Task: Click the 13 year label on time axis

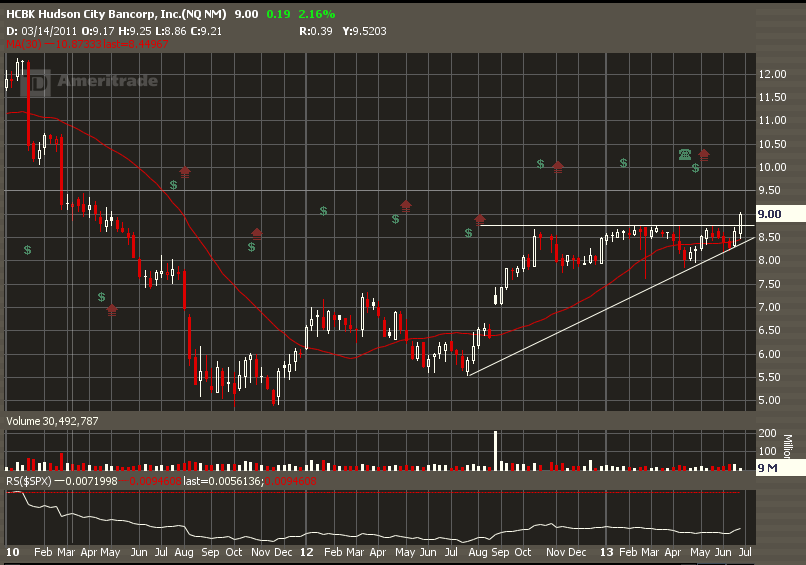Action: click(607, 552)
